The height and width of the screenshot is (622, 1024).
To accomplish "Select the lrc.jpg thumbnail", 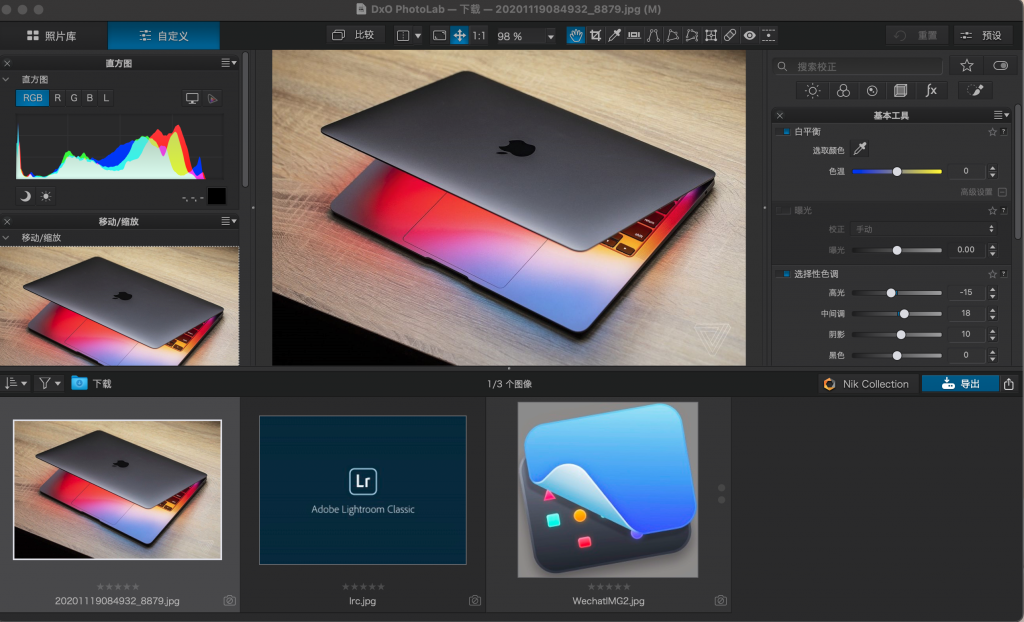I will tap(363, 490).
